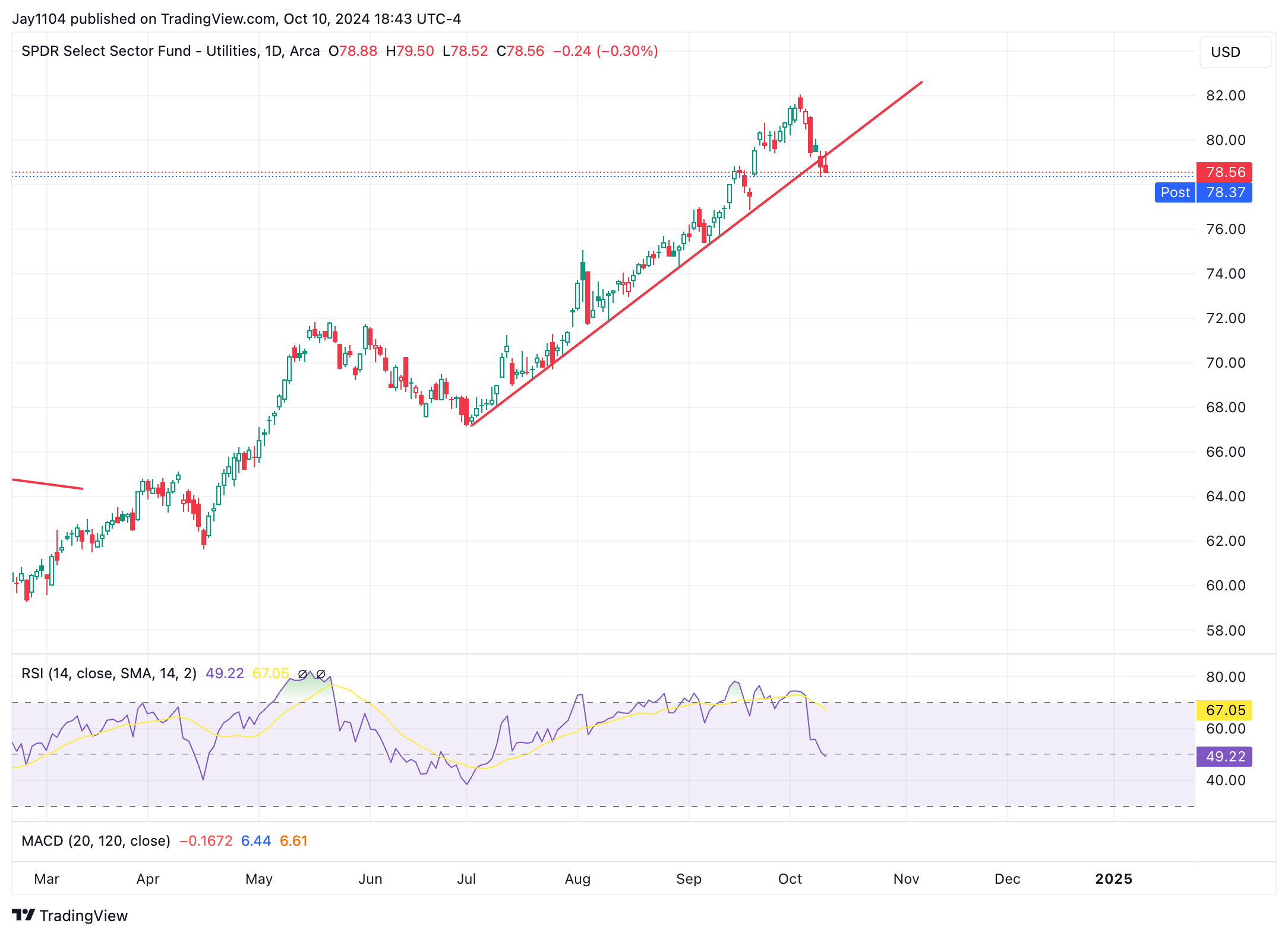Click the orange MACD value 6.61
Viewport: 1288px width, 936px height.
tap(293, 841)
